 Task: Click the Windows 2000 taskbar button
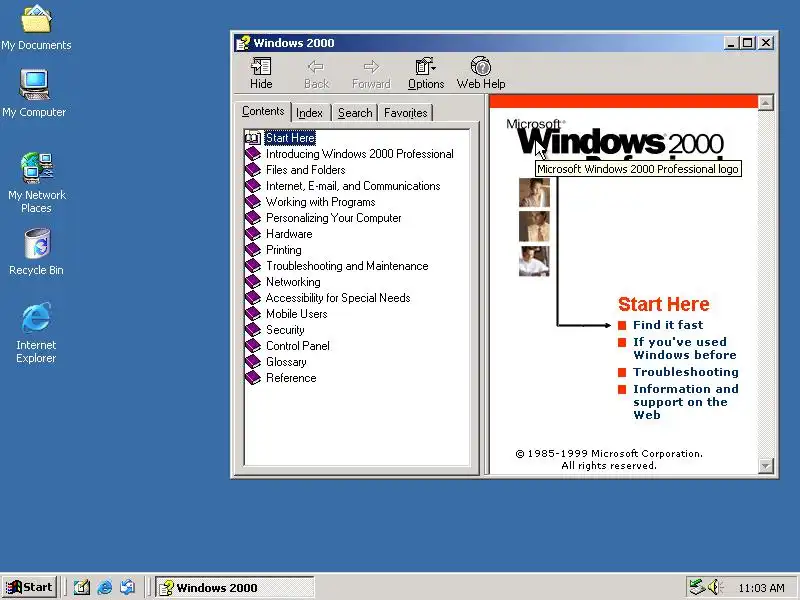point(235,588)
